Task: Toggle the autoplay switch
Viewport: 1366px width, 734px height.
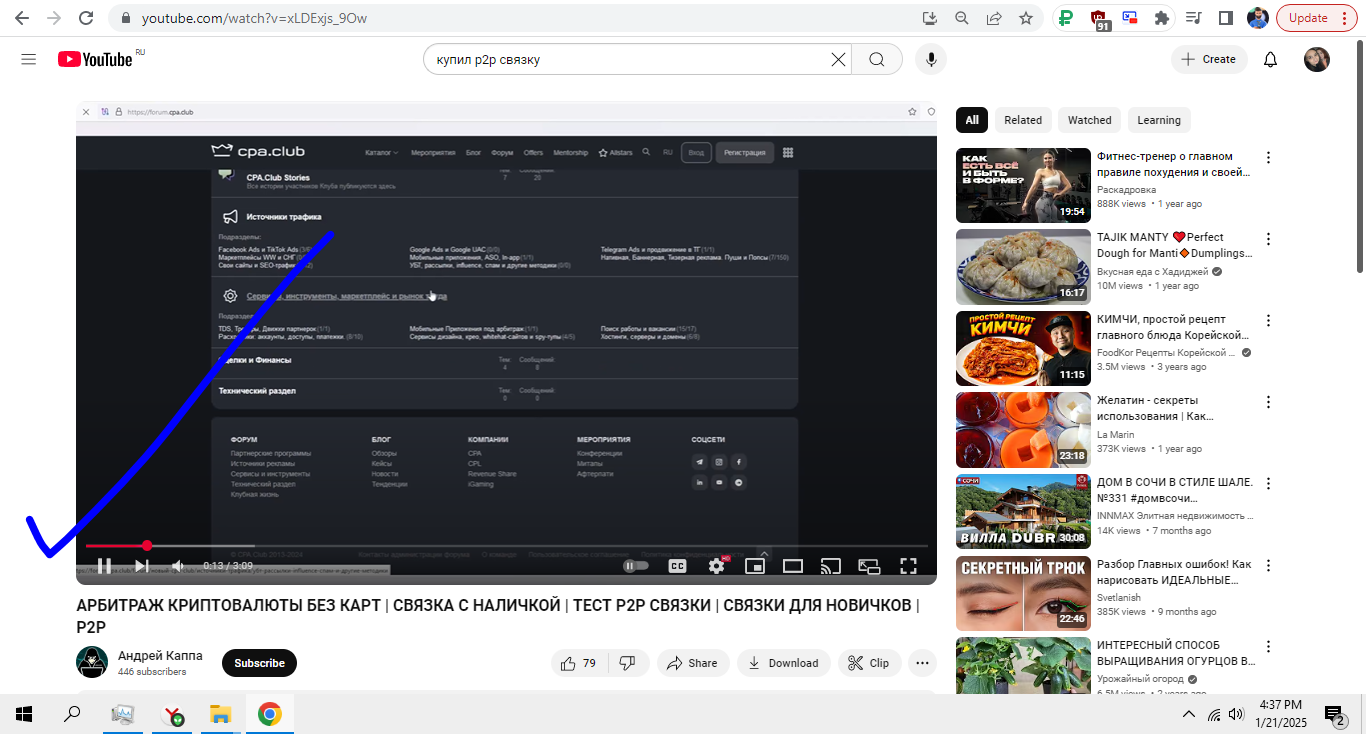Action: tap(636, 566)
